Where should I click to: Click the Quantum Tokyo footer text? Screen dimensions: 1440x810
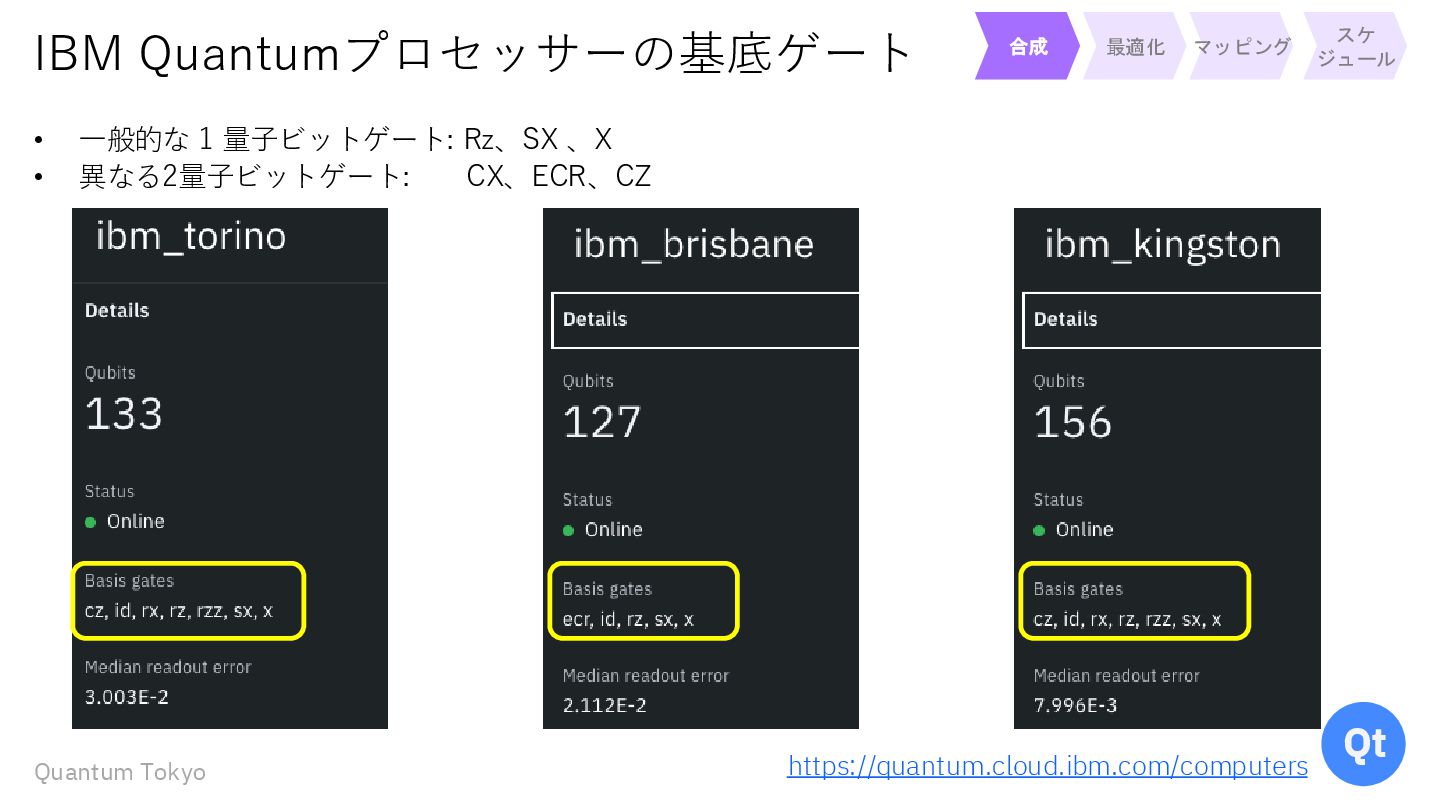(120, 772)
